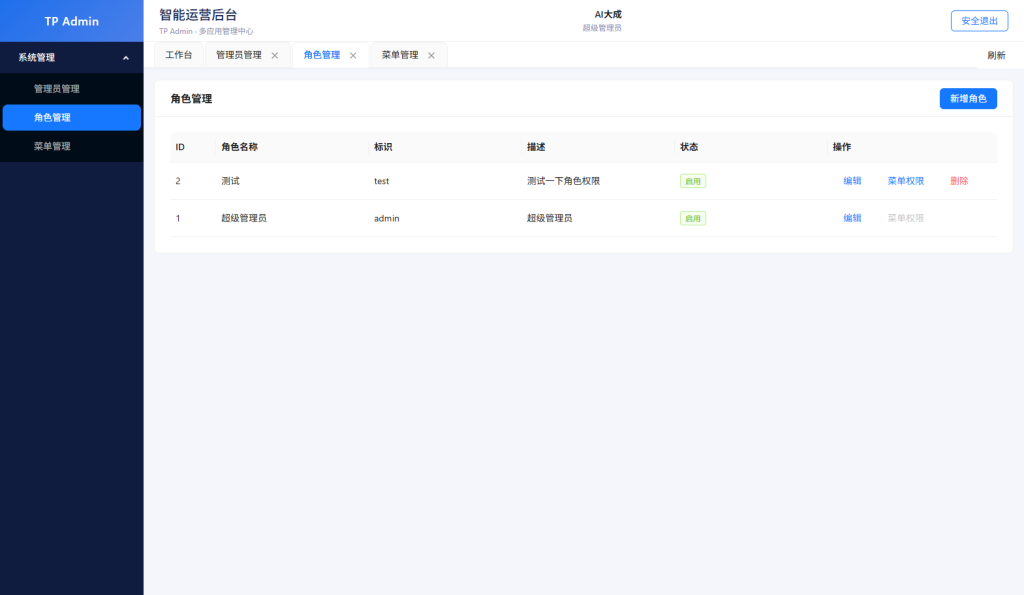
Task: Click the 新增角色 button
Action: click(967, 99)
